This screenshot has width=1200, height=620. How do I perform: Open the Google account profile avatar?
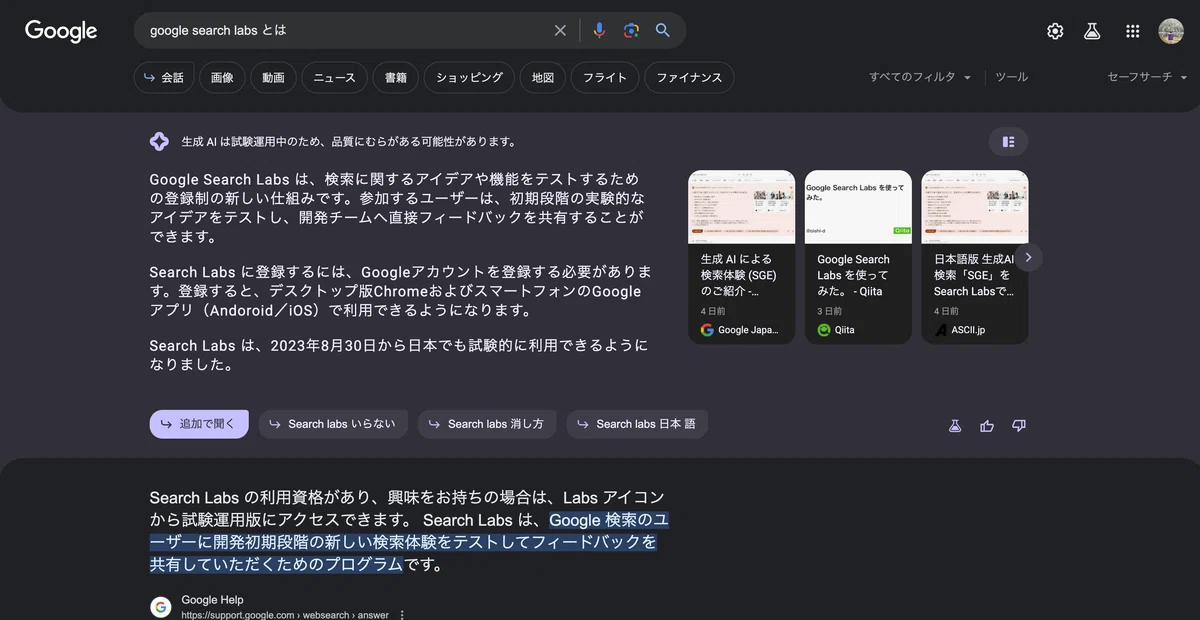click(x=1171, y=31)
